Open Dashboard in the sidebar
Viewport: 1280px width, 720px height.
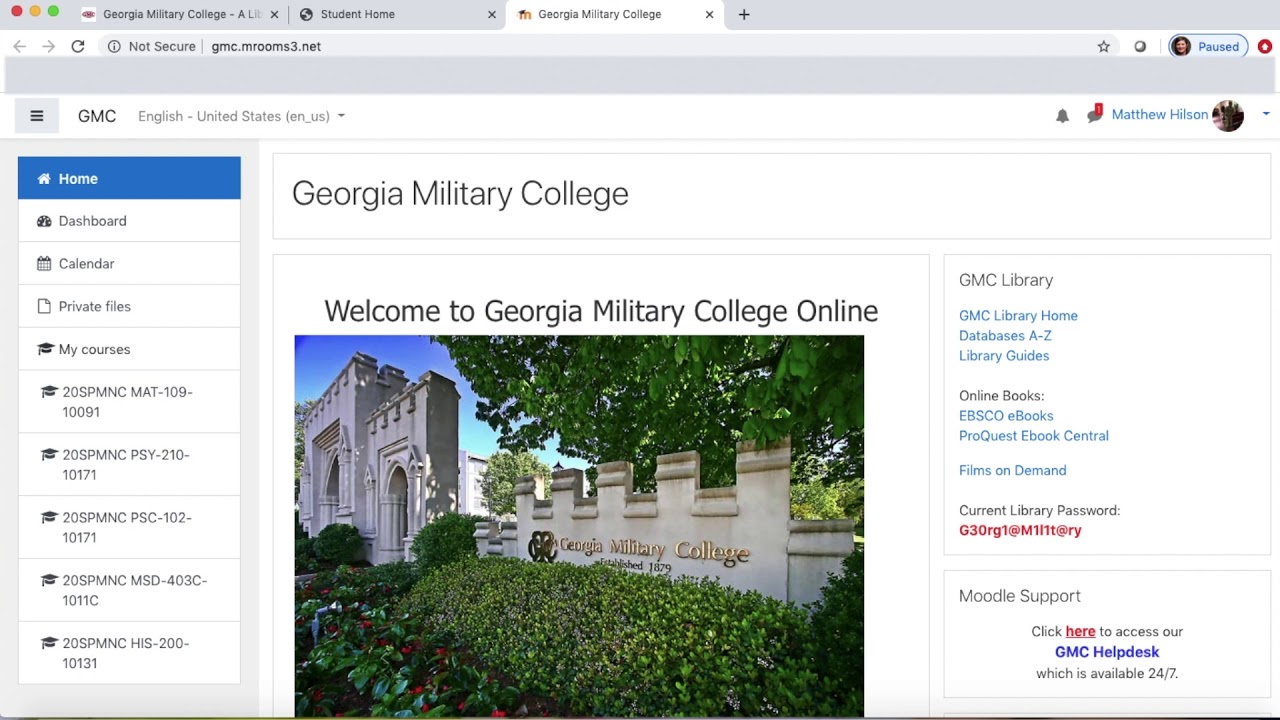[129, 221]
